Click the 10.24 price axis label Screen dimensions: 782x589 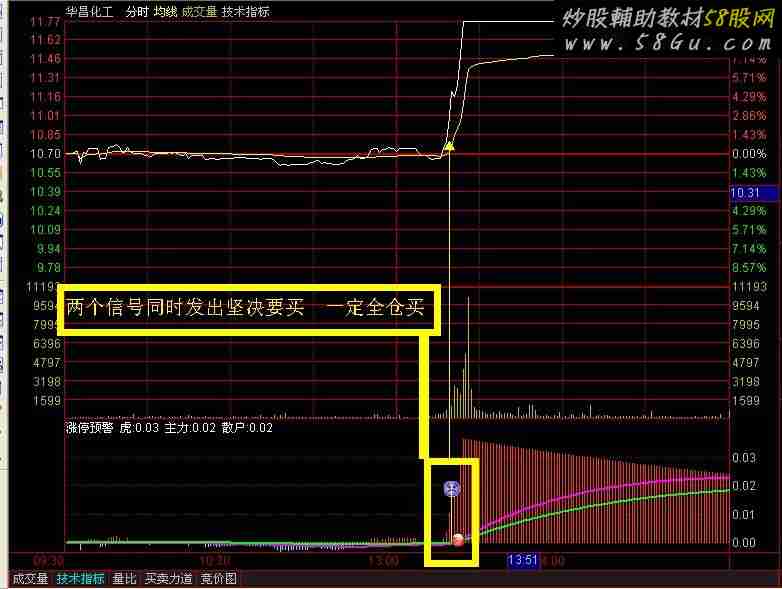coord(45,211)
